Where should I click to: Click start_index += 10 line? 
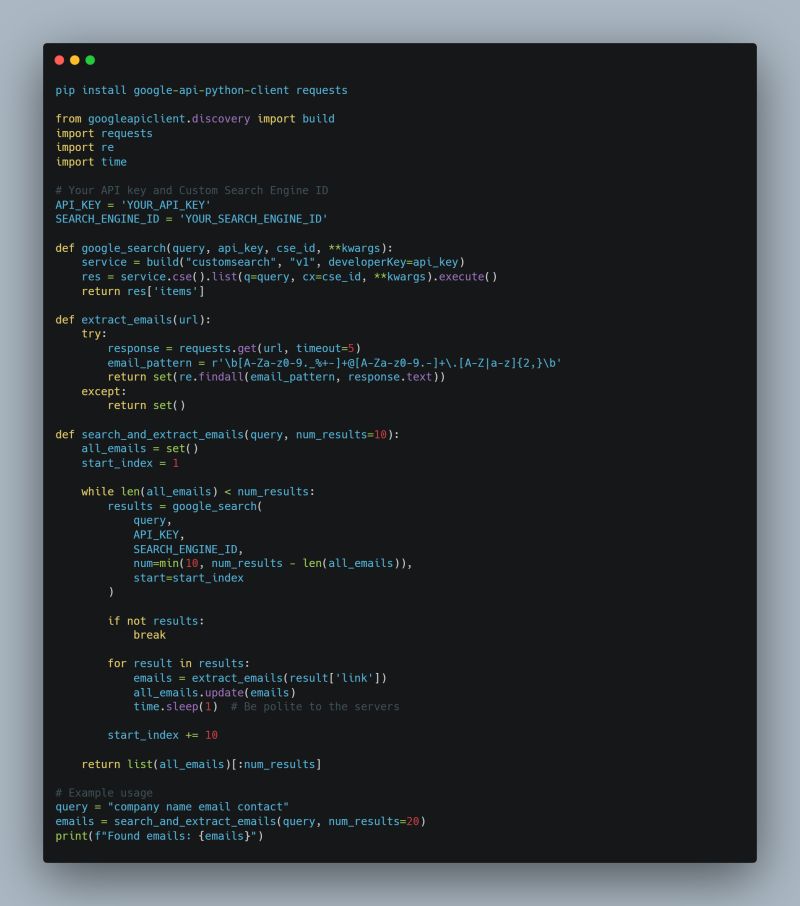[163, 735]
